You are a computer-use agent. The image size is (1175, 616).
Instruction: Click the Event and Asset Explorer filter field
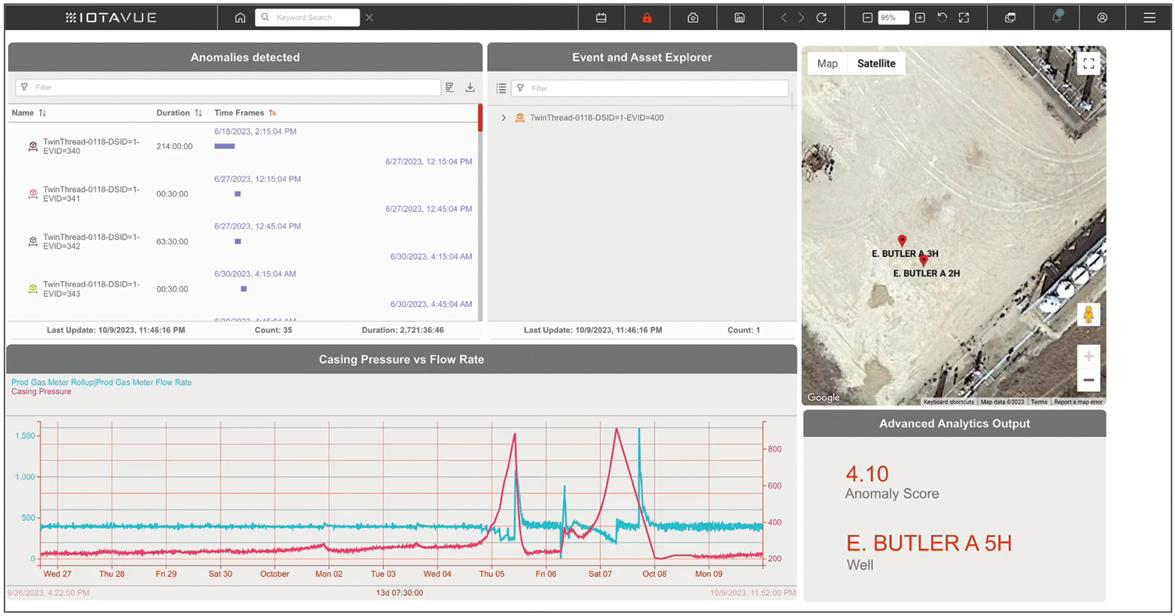650,88
